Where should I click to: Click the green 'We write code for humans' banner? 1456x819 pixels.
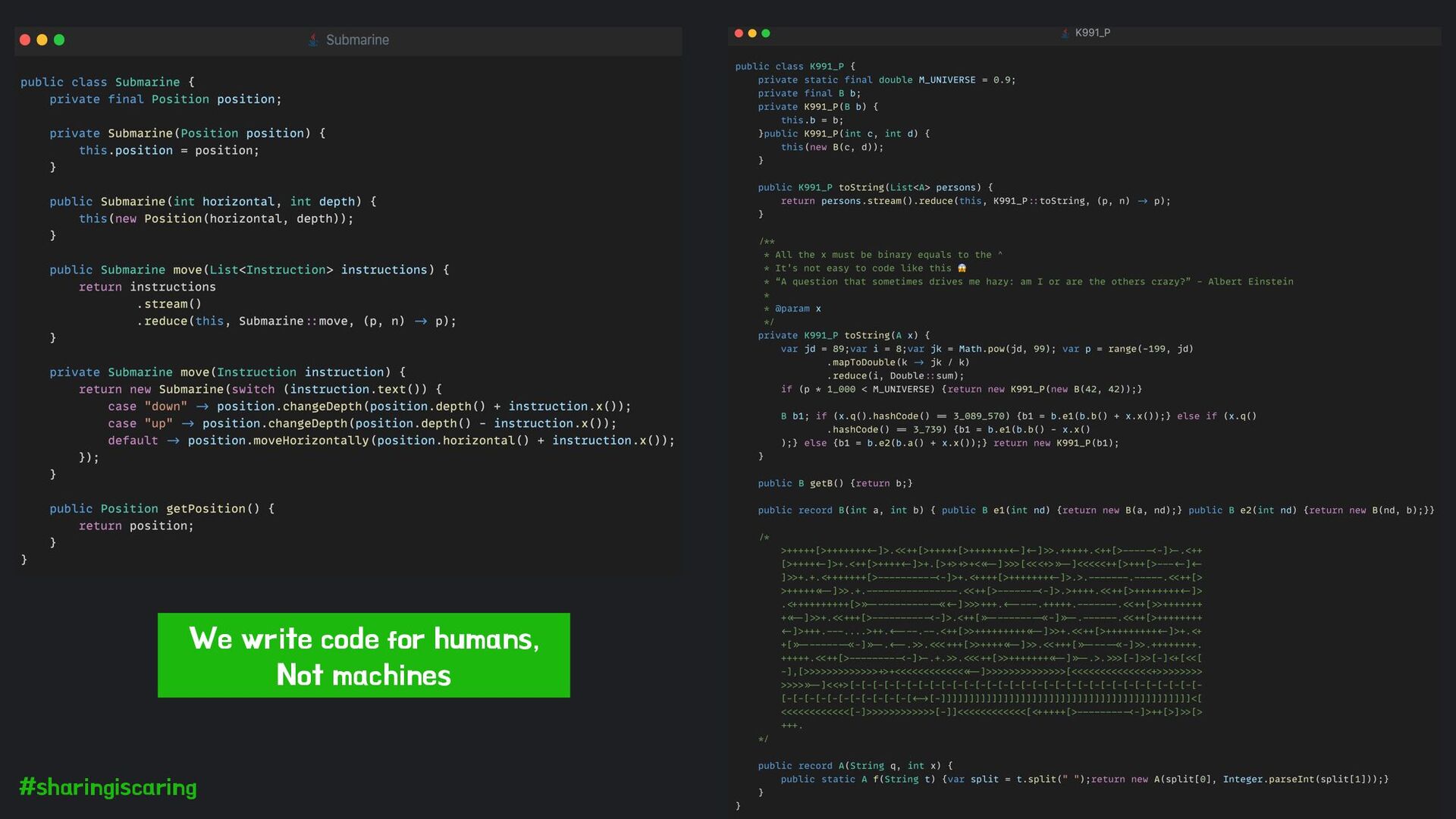point(363,655)
